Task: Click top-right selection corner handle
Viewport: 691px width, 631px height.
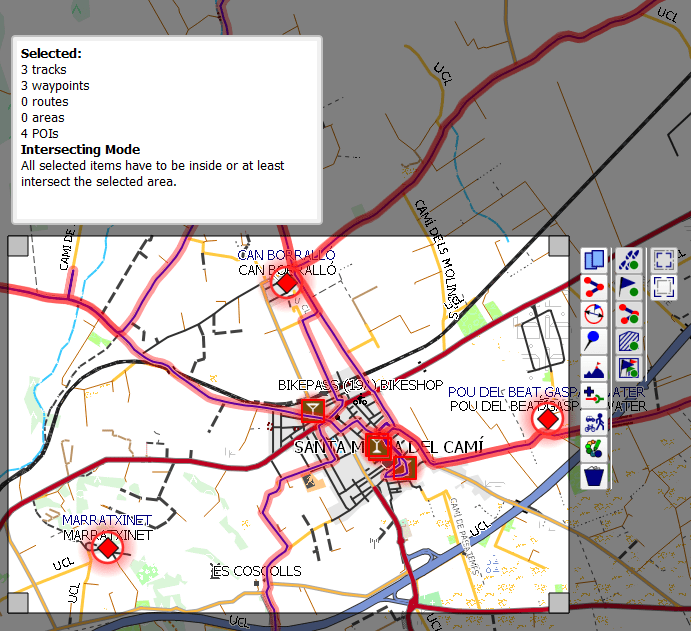Action: (559, 246)
